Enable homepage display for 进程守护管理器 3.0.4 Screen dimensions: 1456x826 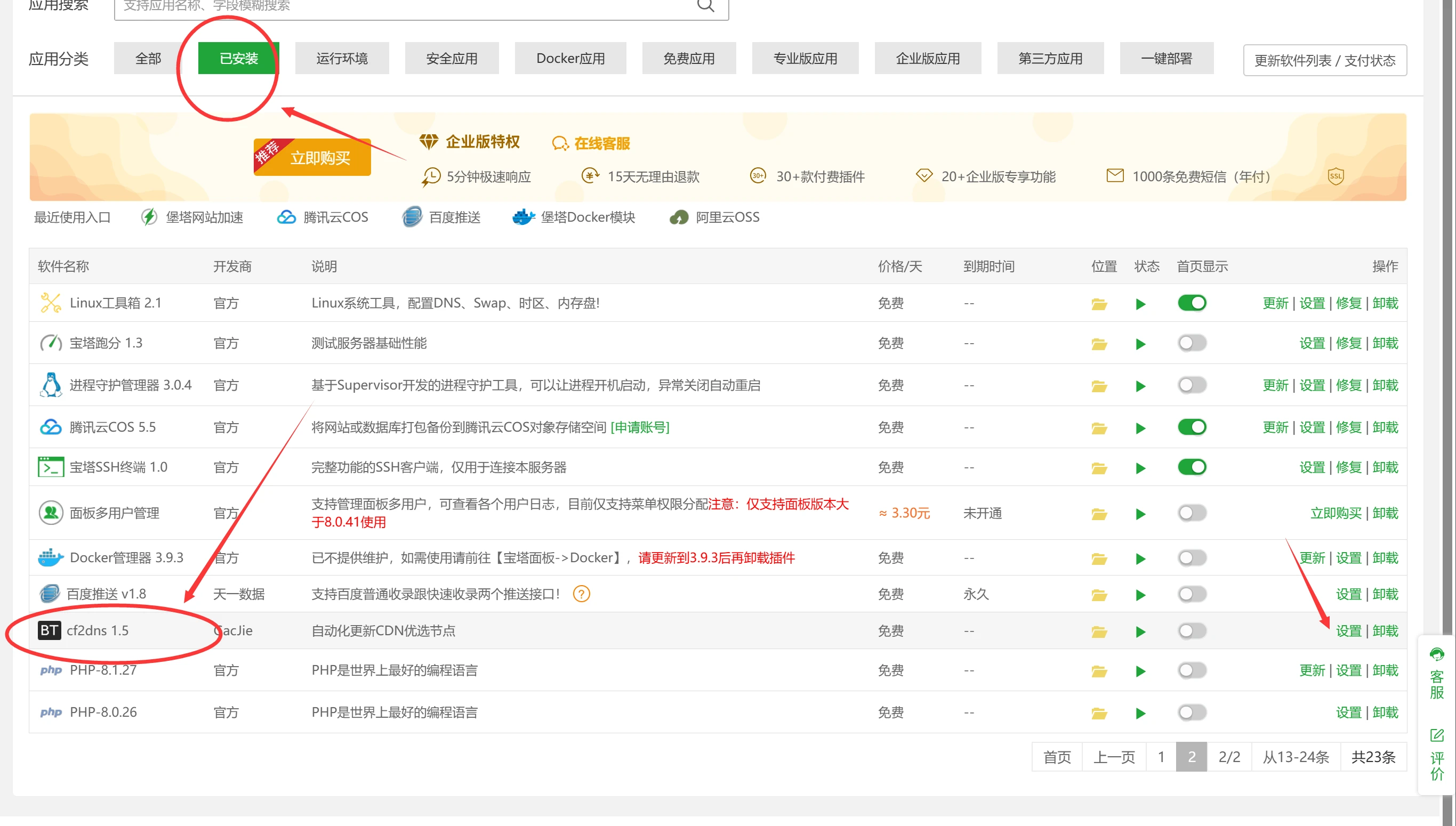pyautogui.click(x=1192, y=385)
